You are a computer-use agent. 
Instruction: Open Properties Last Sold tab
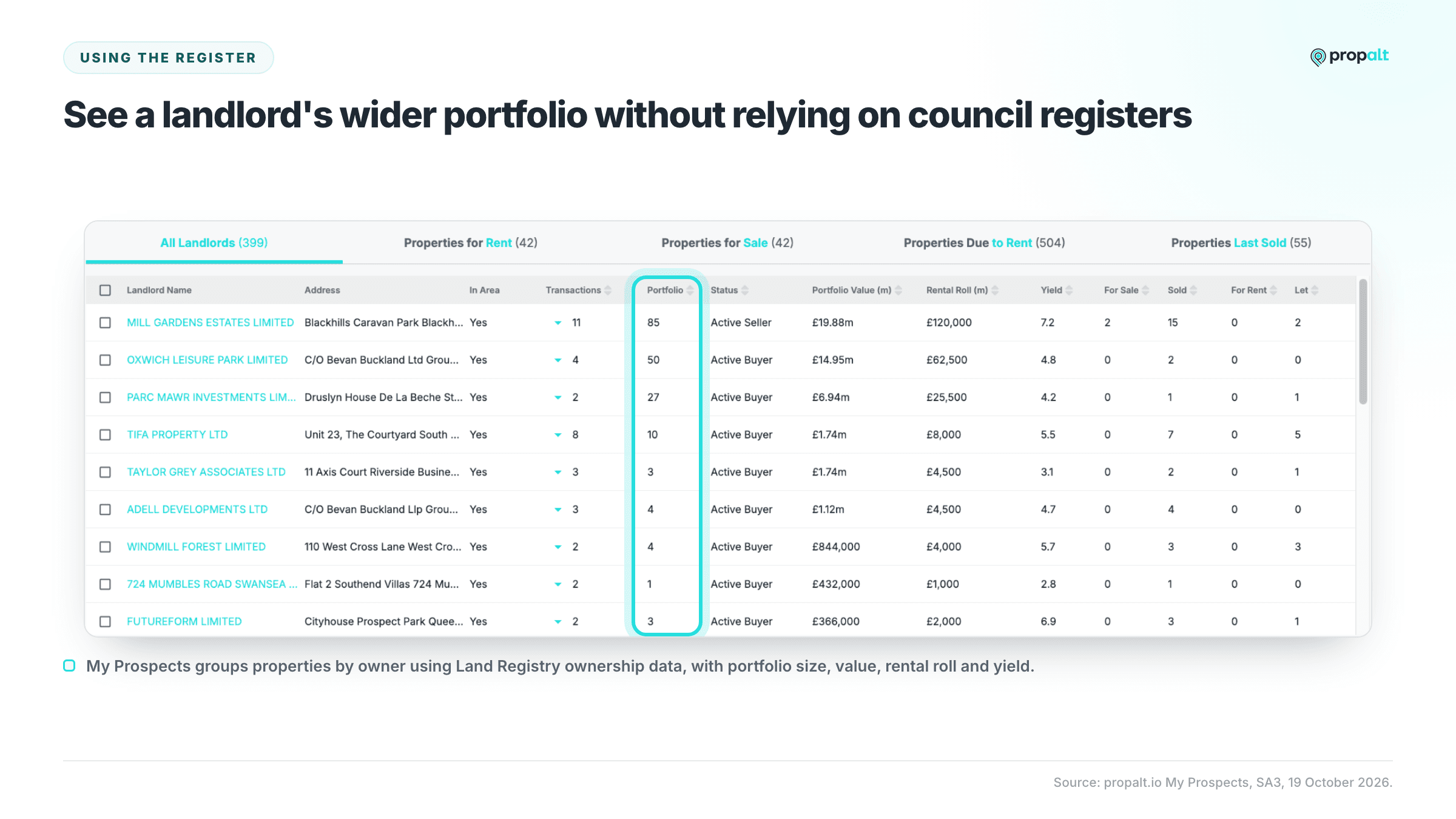click(1241, 243)
